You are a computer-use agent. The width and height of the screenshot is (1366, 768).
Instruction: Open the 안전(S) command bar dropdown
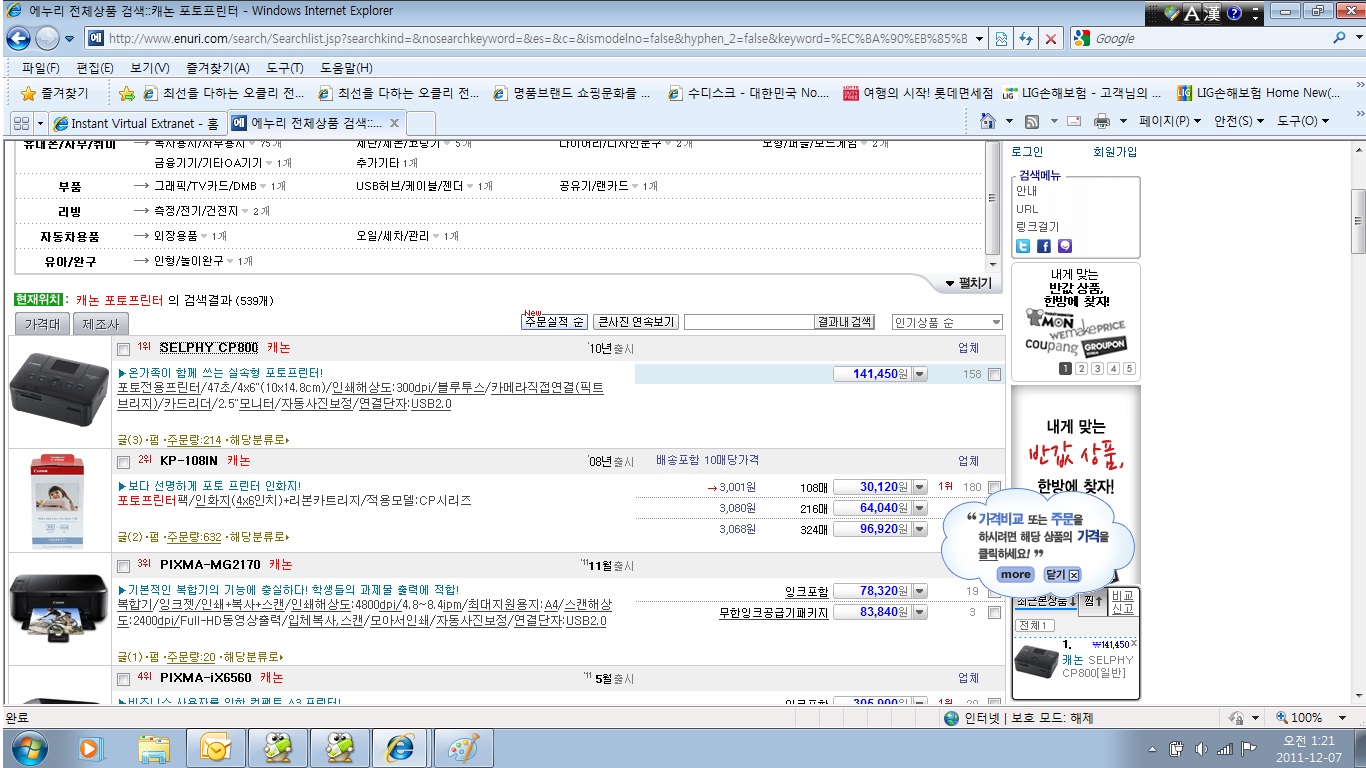pyautogui.click(x=1239, y=121)
